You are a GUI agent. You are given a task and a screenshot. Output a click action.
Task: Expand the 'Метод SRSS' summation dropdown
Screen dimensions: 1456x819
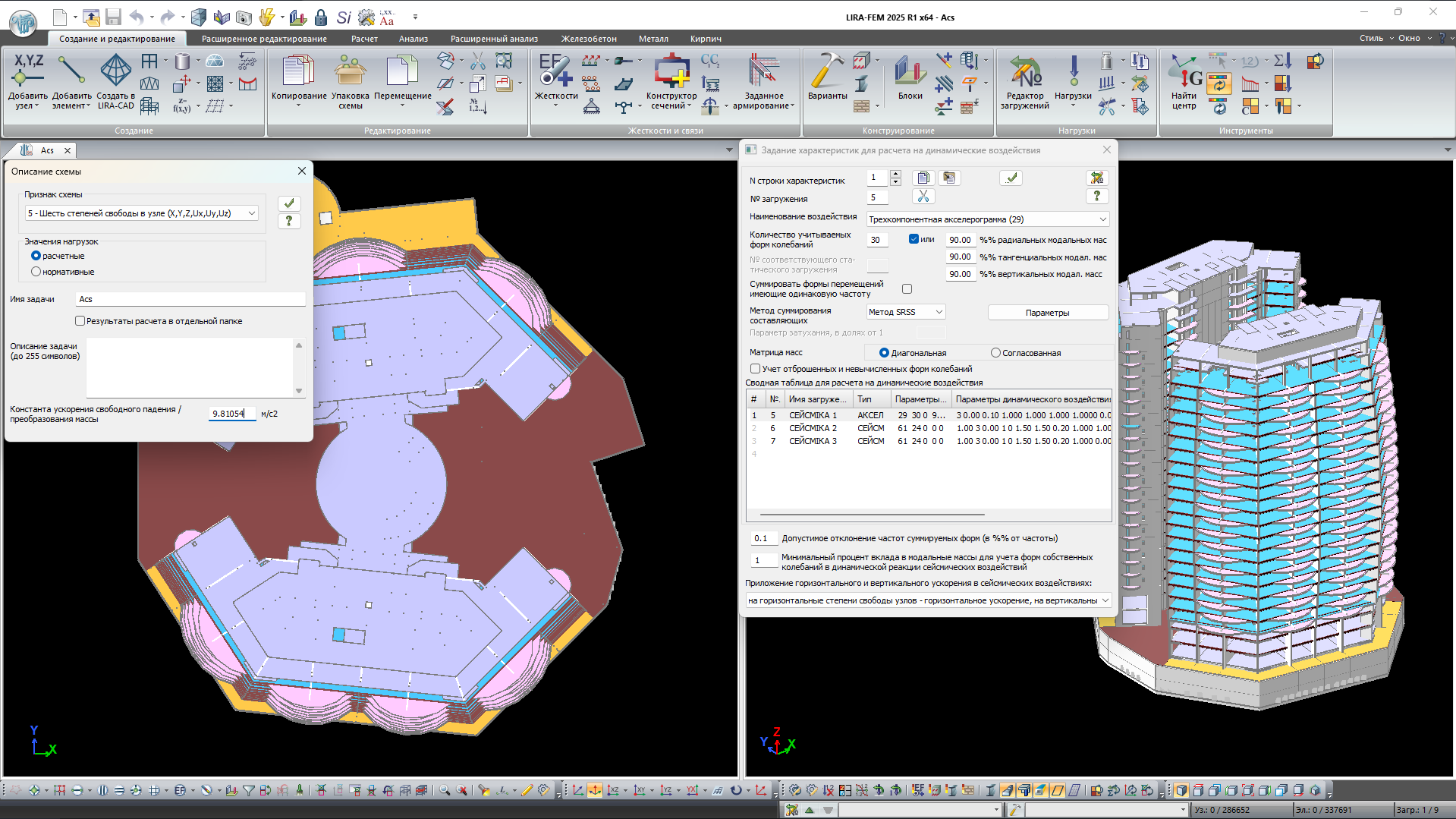coord(939,312)
